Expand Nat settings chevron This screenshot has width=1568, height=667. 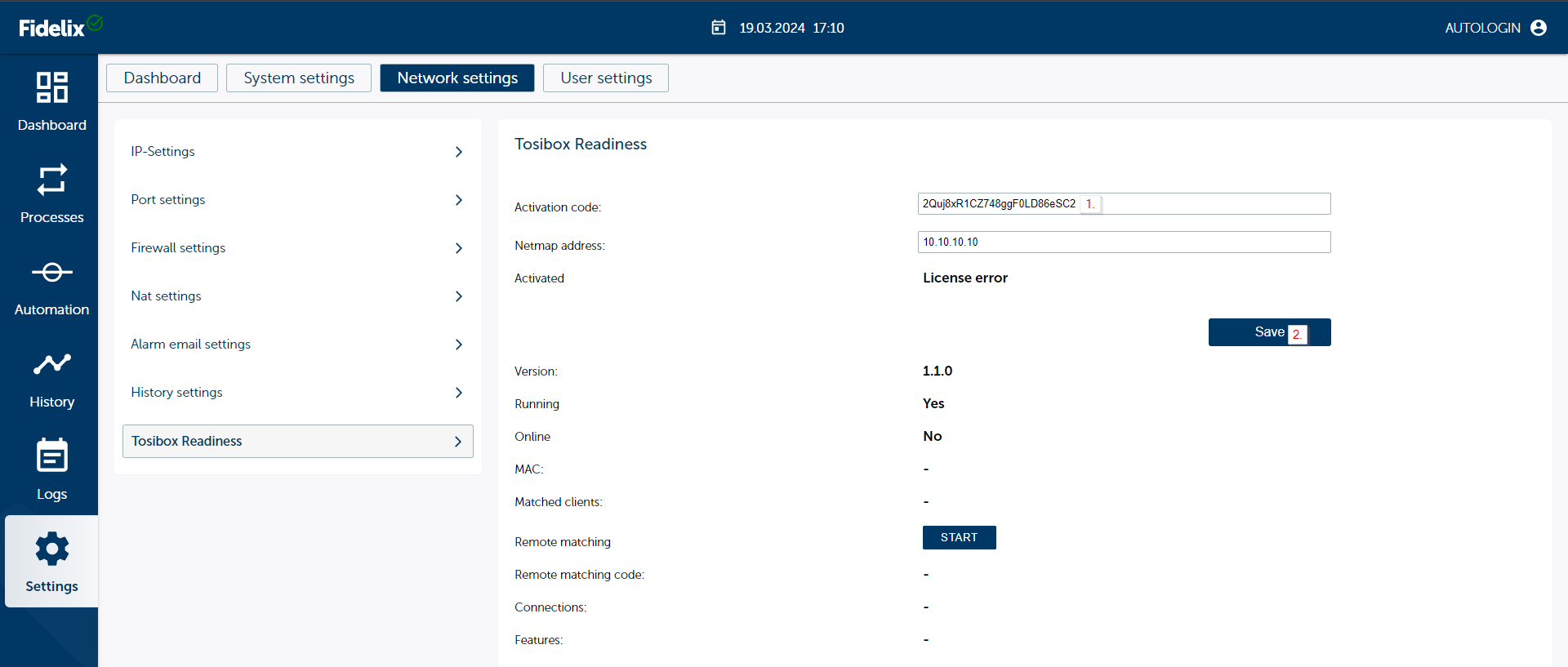pyautogui.click(x=459, y=296)
